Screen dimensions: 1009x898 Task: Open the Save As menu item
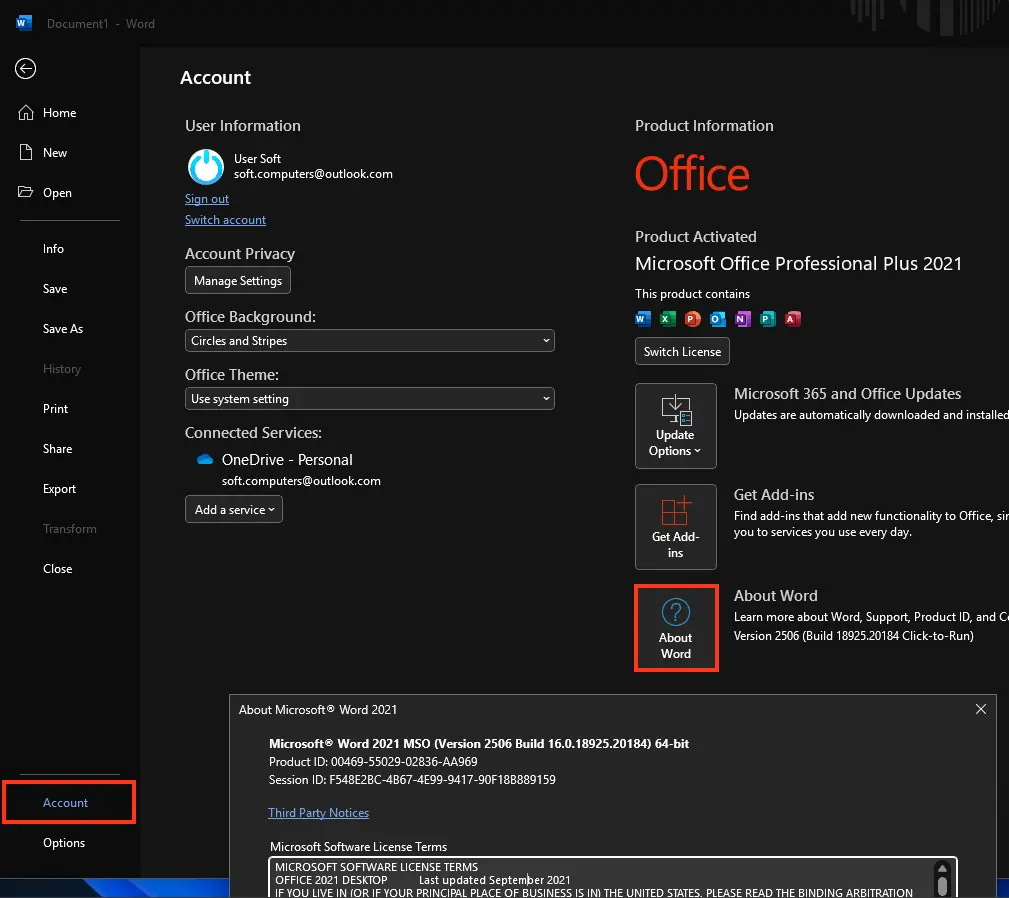coord(63,329)
